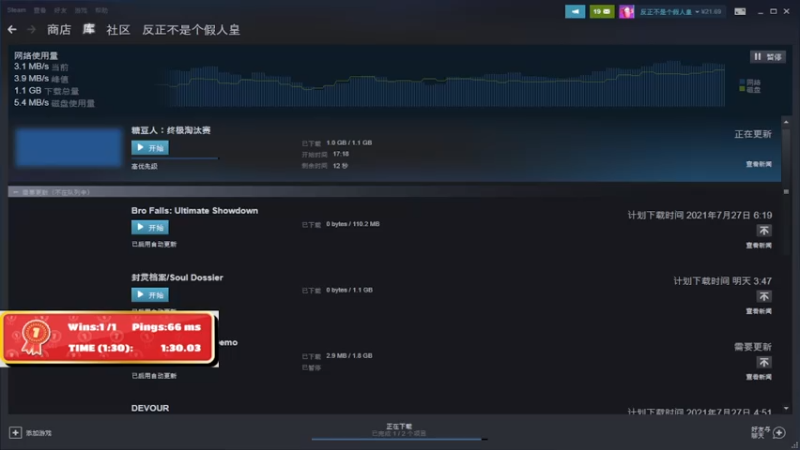Click the download list scrollbar thumb
800x450 pixels.
tap(786, 191)
